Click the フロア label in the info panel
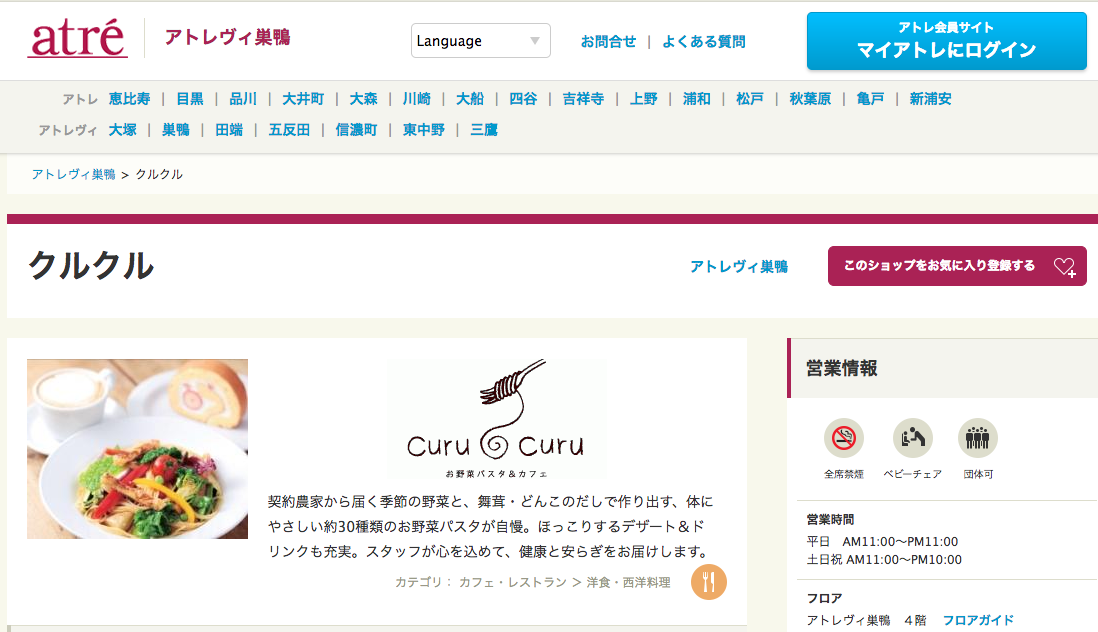Screen dimensions: 1098x632 pyautogui.click(x=824, y=598)
